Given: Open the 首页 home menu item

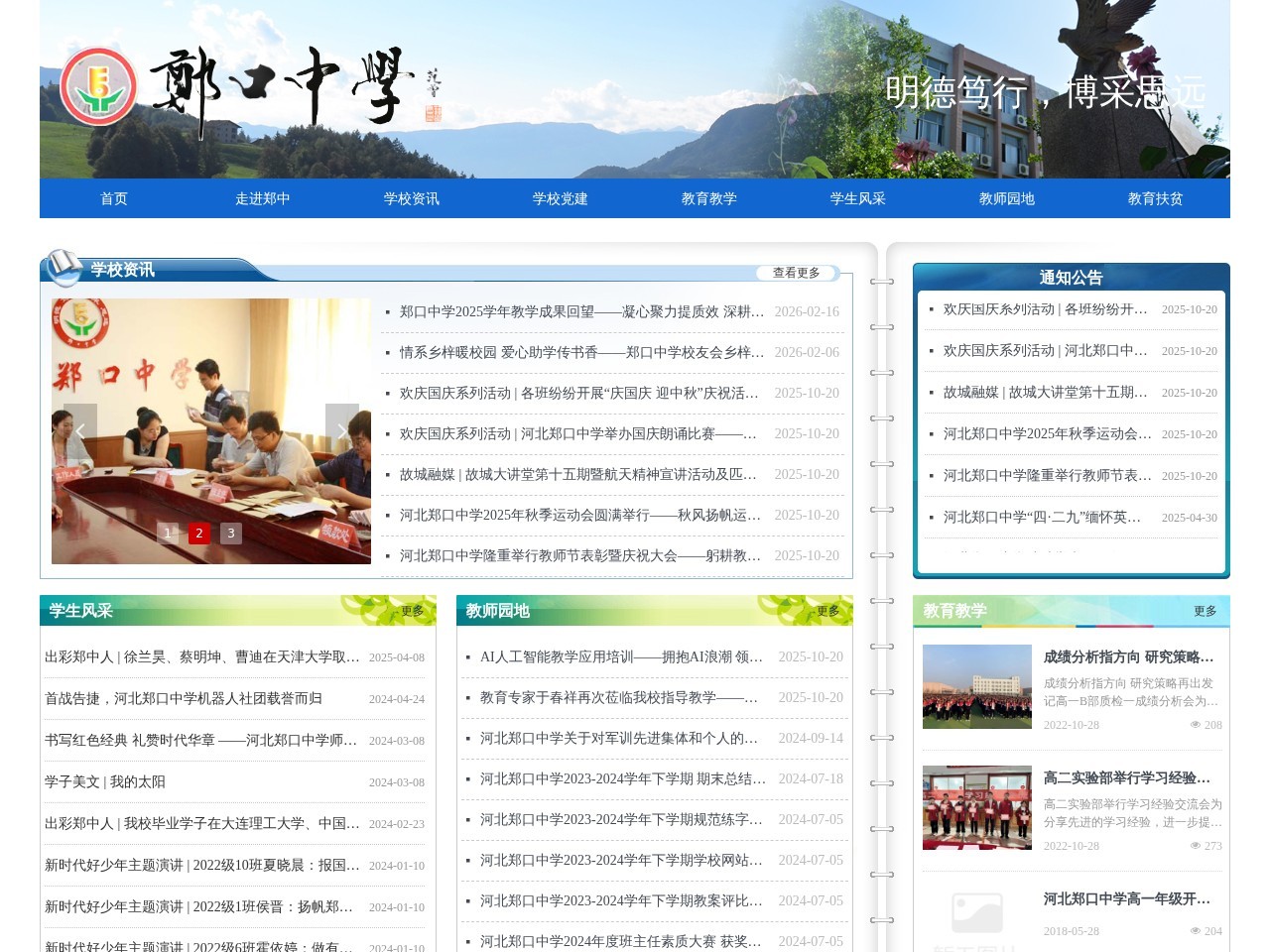Looking at the screenshot, I should click(x=114, y=198).
